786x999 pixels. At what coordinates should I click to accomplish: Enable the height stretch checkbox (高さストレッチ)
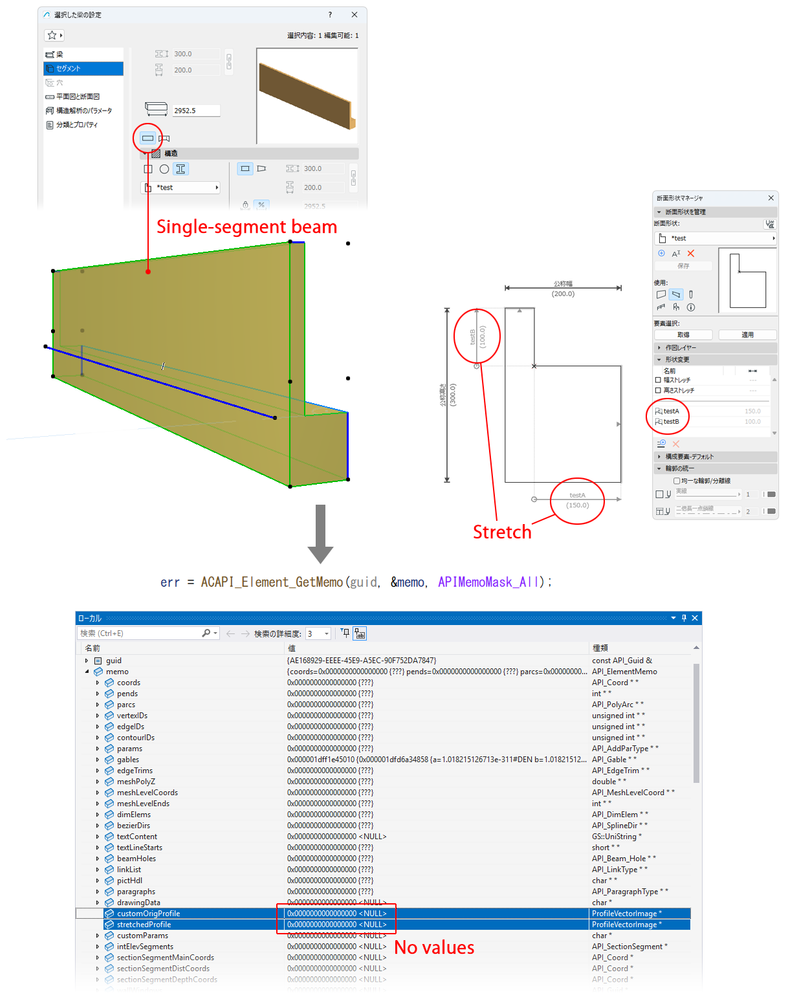[x=659, y=390]
